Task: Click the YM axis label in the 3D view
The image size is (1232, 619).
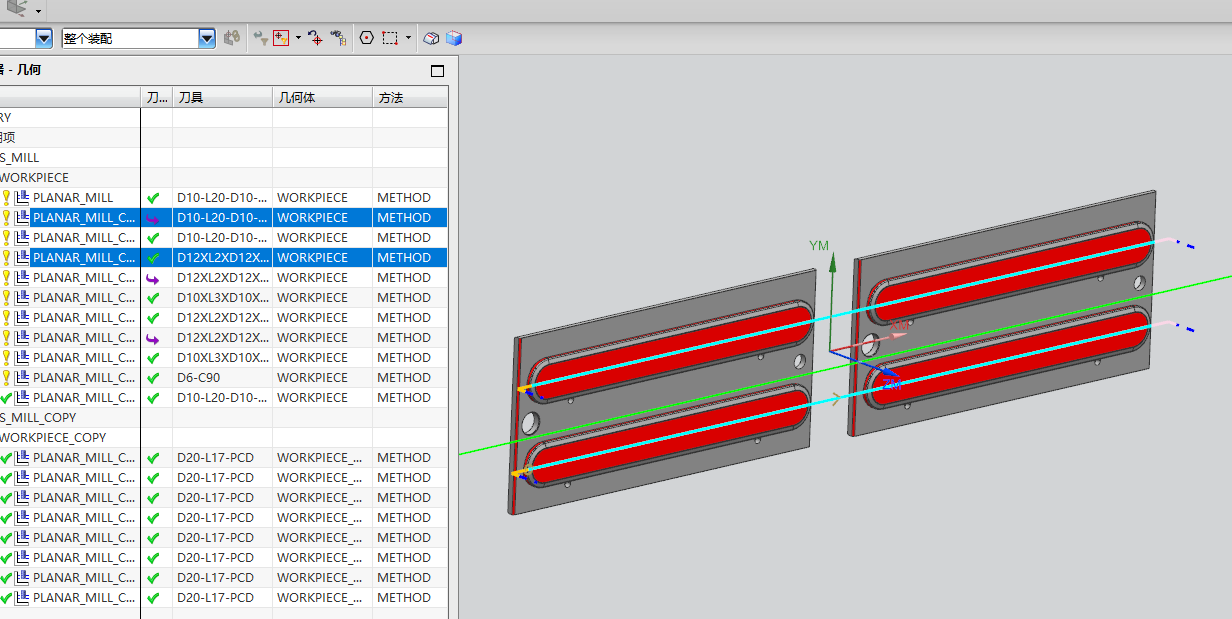Action: click(819, 246)
